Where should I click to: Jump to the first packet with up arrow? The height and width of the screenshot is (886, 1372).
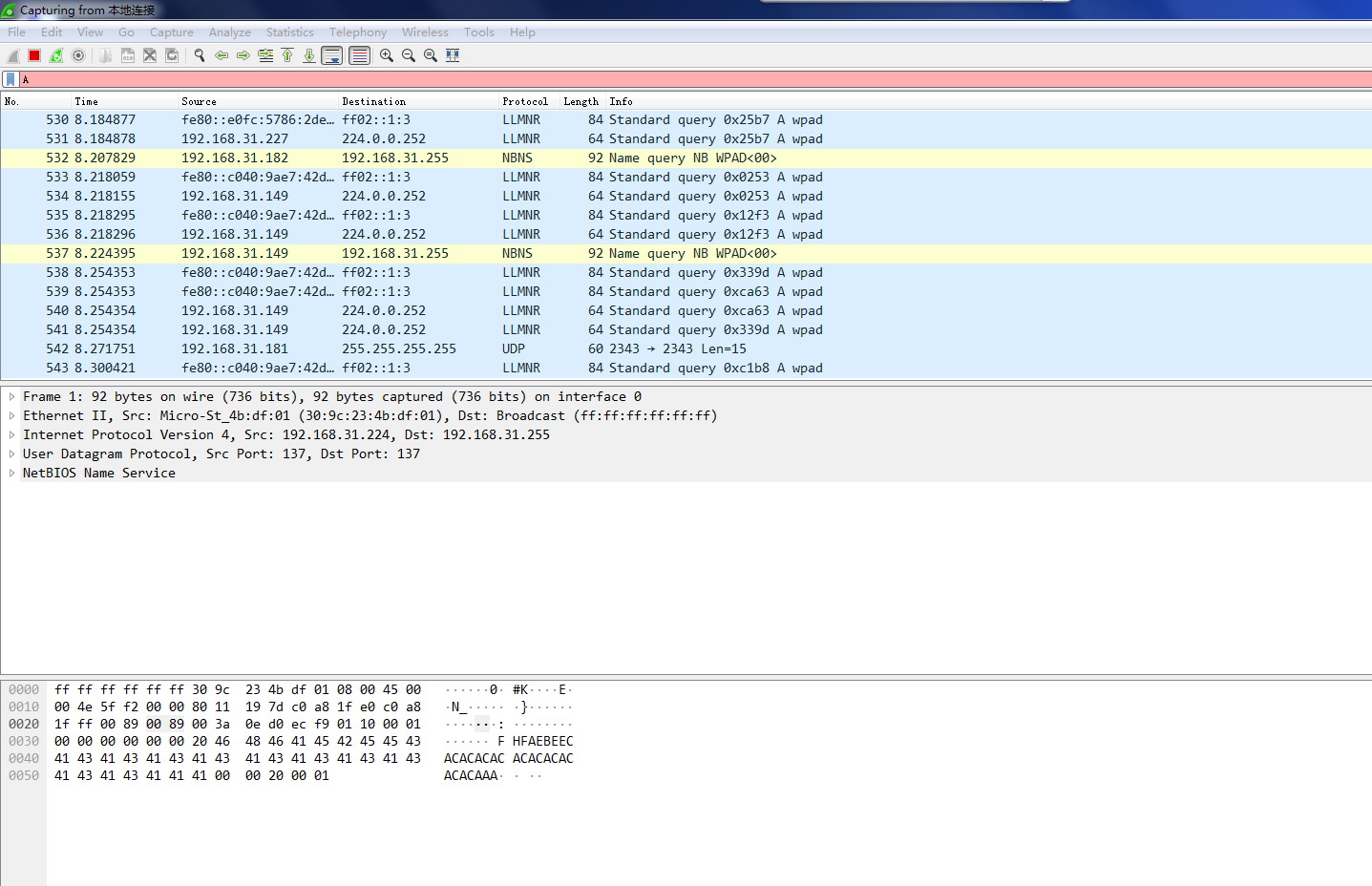click(x=287, y=55)
